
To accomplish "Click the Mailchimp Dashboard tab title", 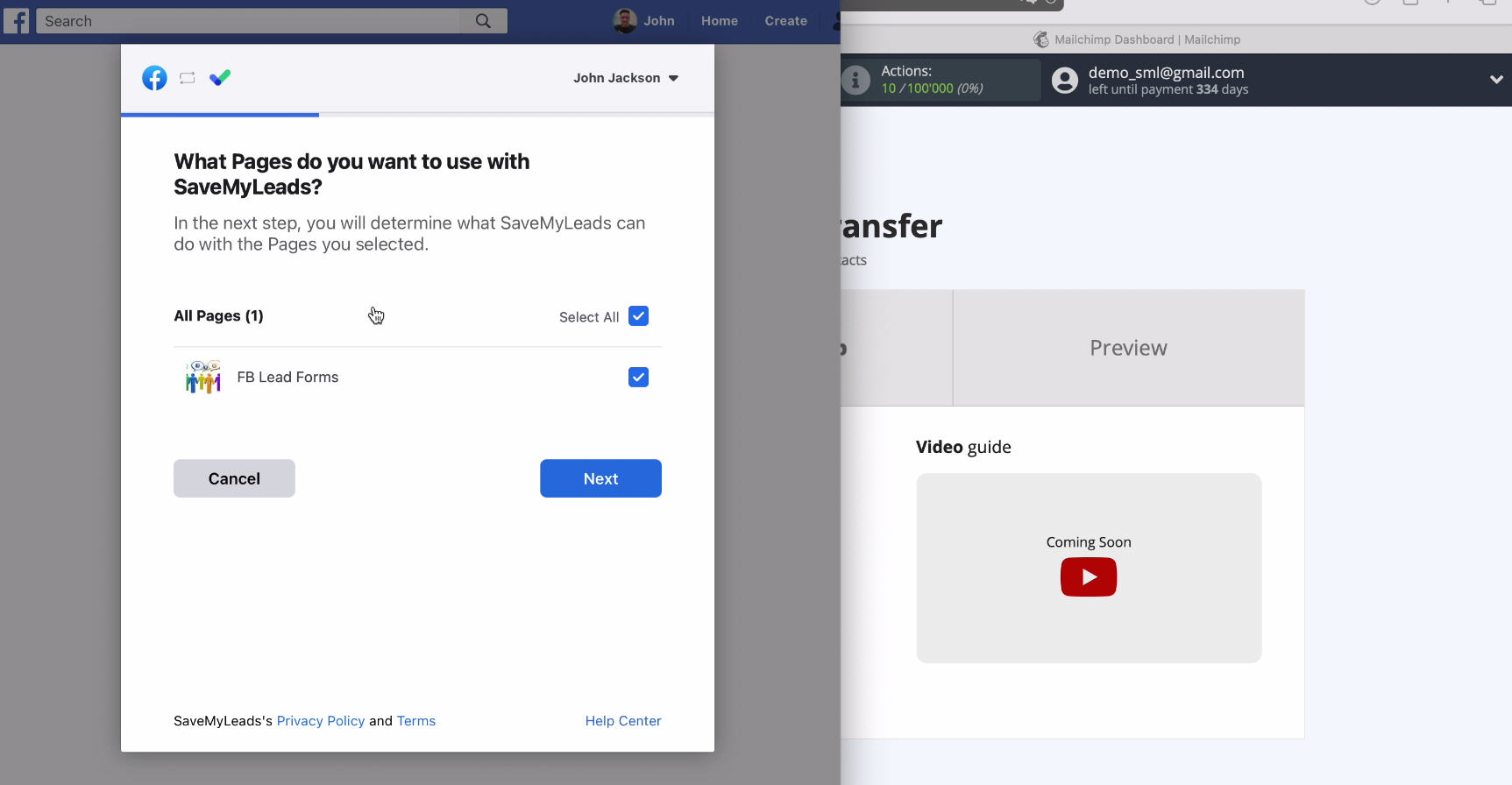I will coord(1147,39).
